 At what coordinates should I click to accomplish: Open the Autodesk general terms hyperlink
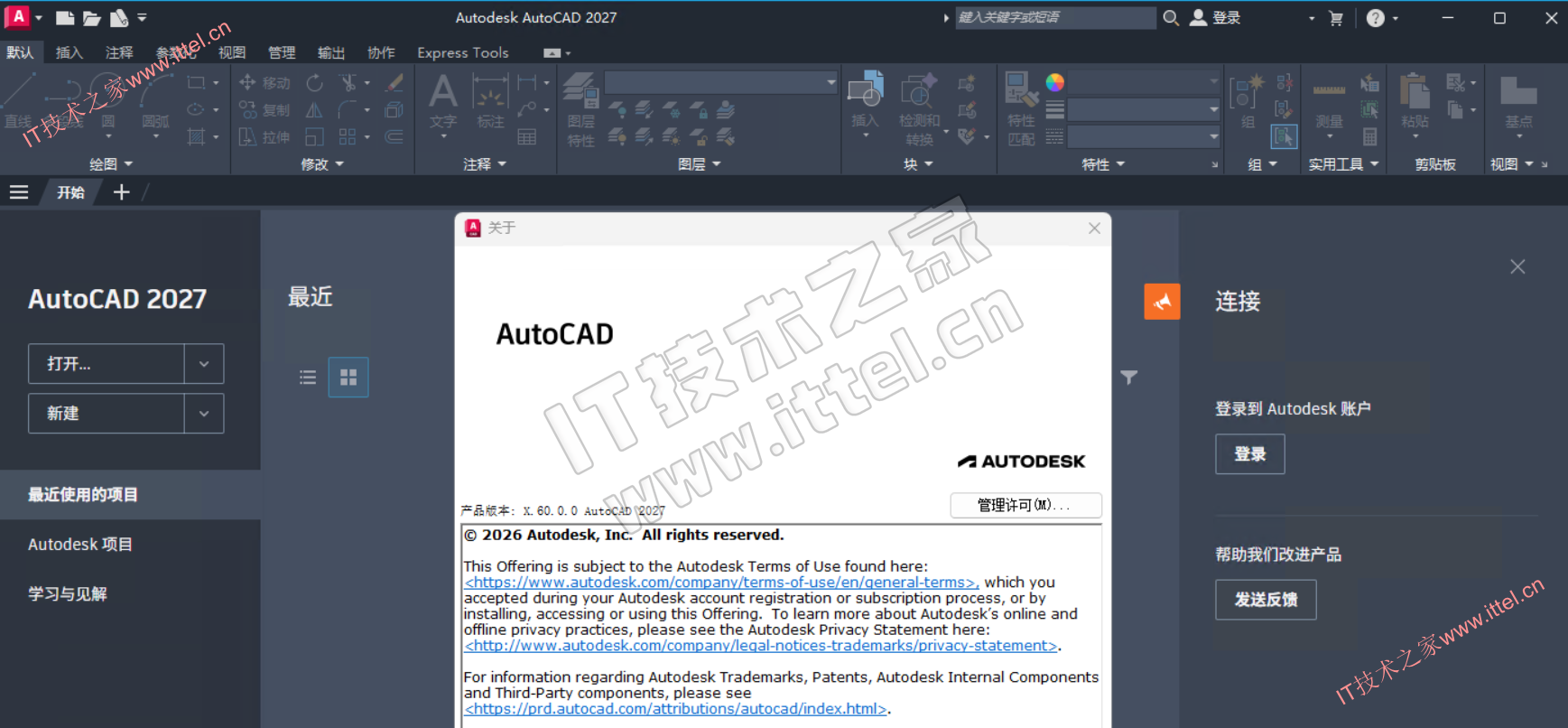[720, 583]
